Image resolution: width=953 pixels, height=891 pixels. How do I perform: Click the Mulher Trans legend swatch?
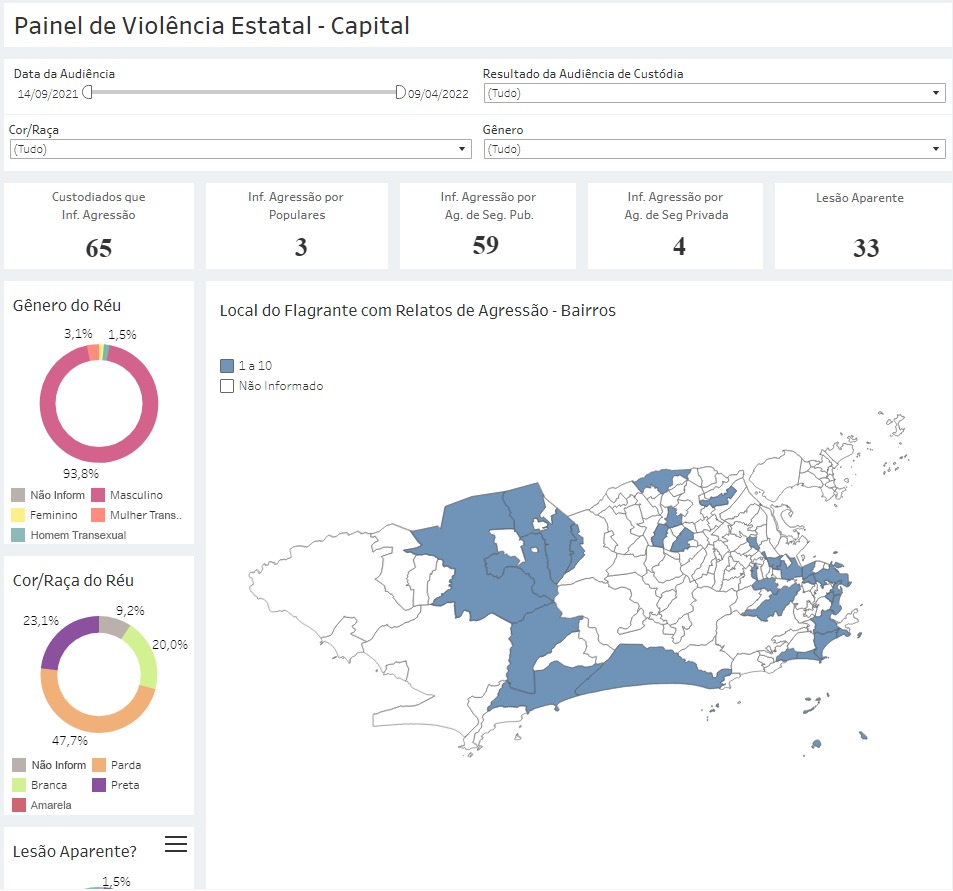[98, 515]
